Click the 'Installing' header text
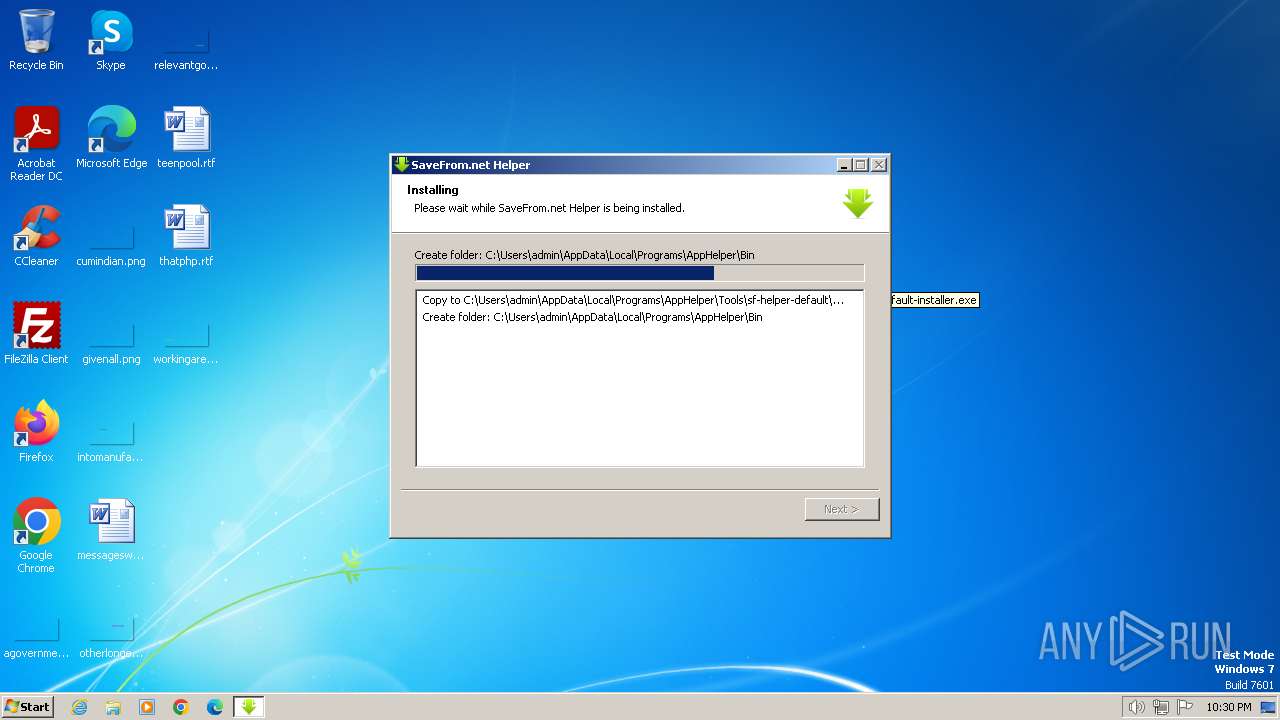The image size is (1280, 720). click(x=433, y=190)
